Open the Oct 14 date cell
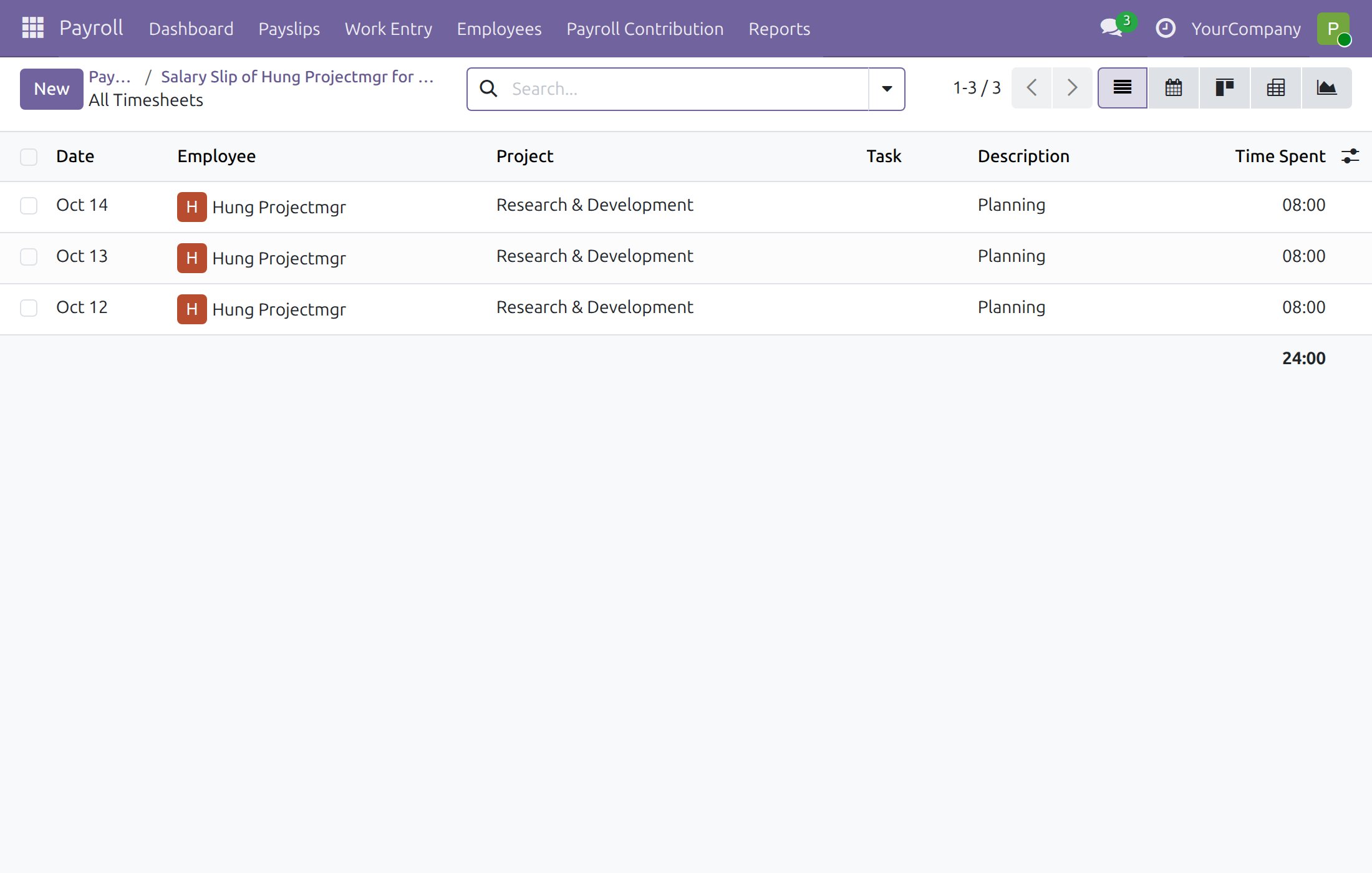Screen dimensions: 1372x873 (82, 205)
